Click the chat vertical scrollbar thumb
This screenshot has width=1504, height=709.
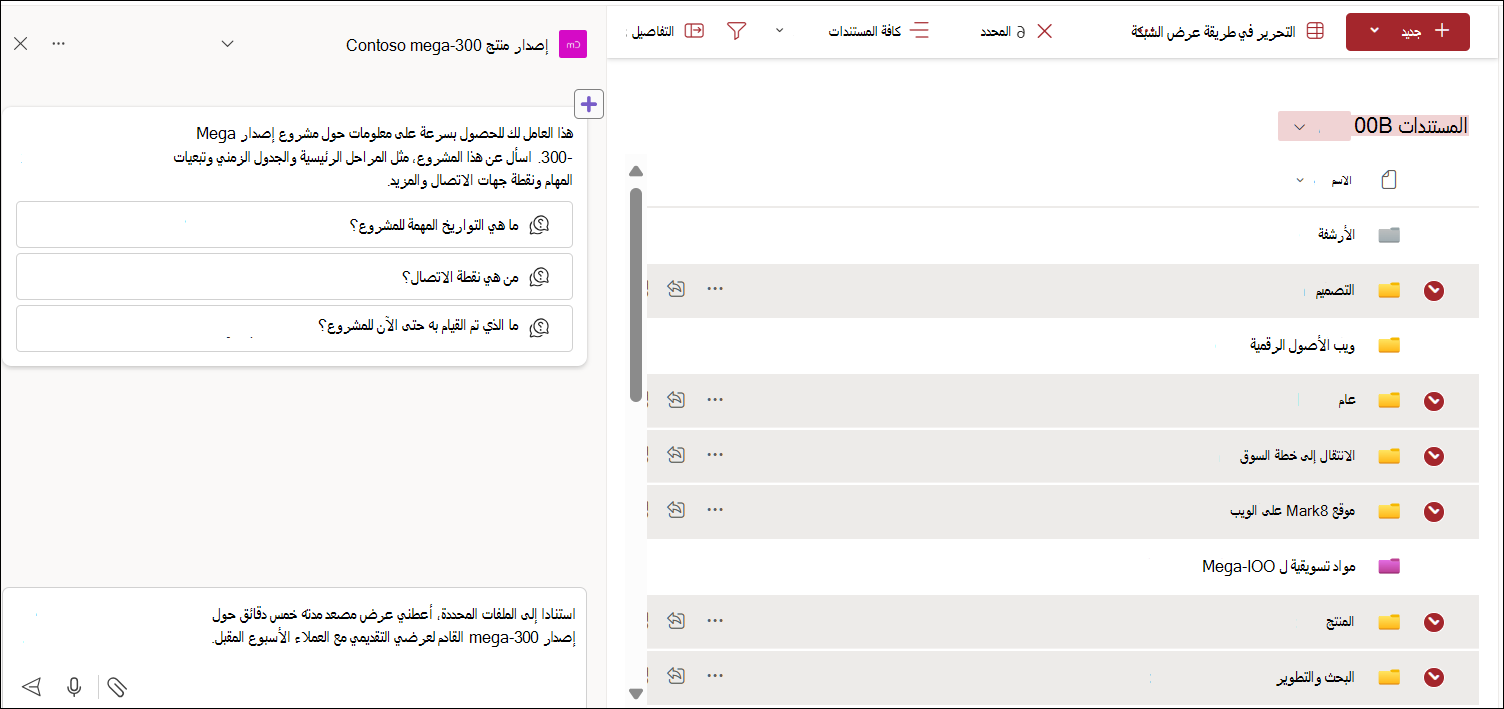pyautogui.click(x=635, y=295)
